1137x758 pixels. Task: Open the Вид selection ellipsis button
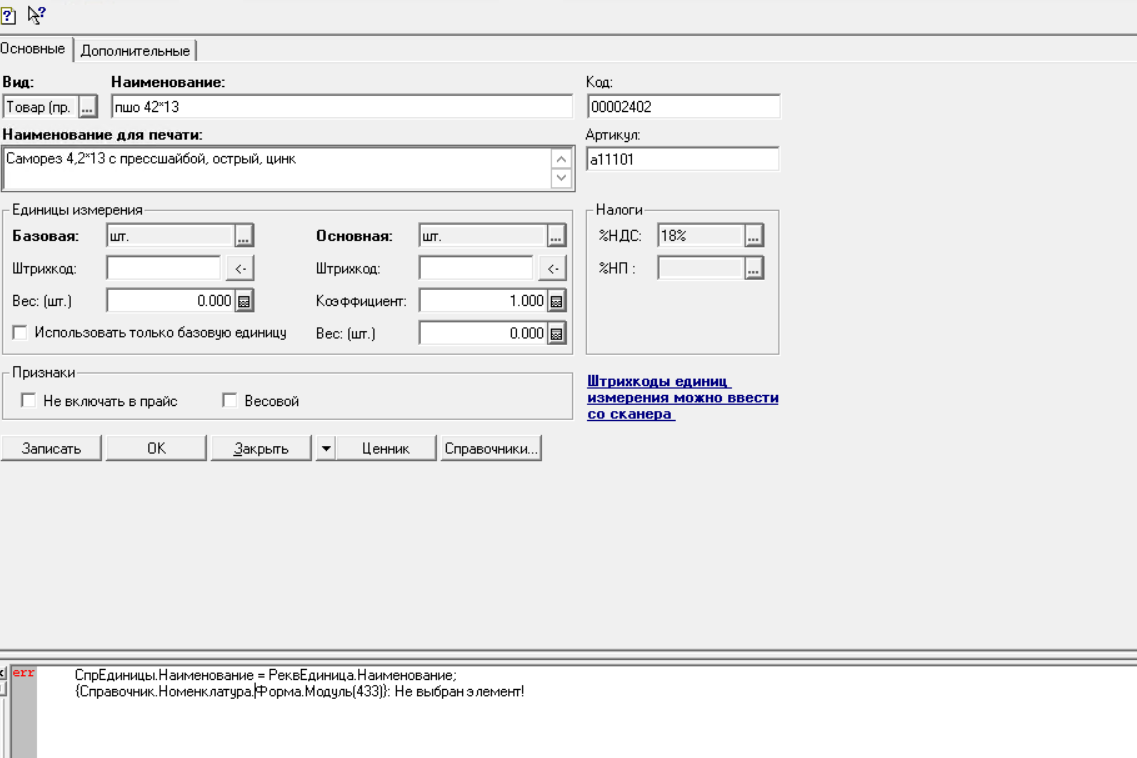87,107
